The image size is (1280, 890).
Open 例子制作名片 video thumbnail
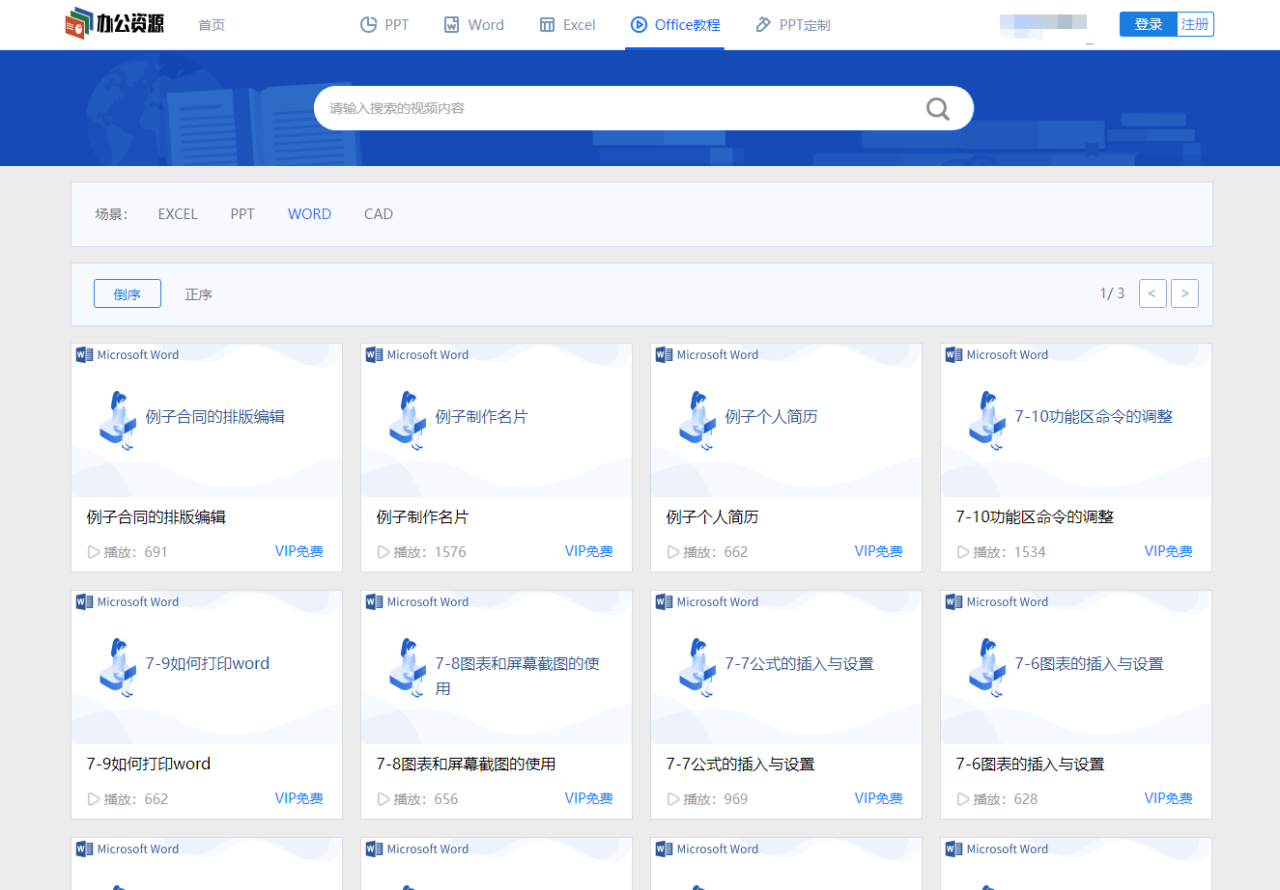click(496, 420)
